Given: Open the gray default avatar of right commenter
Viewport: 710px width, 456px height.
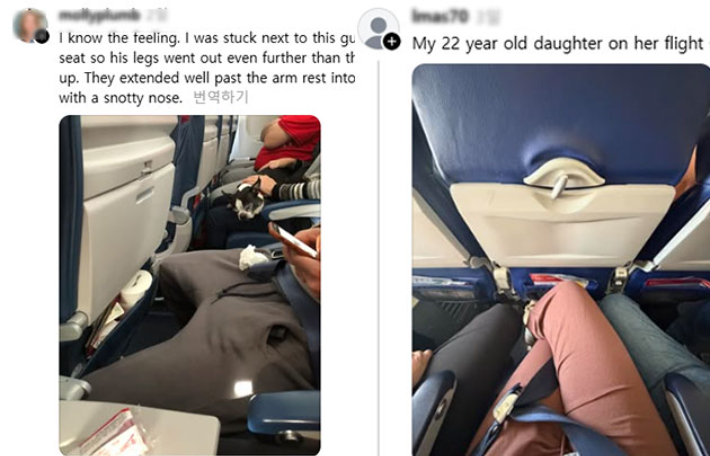Looking at the screenshot, I should point(378,29).
